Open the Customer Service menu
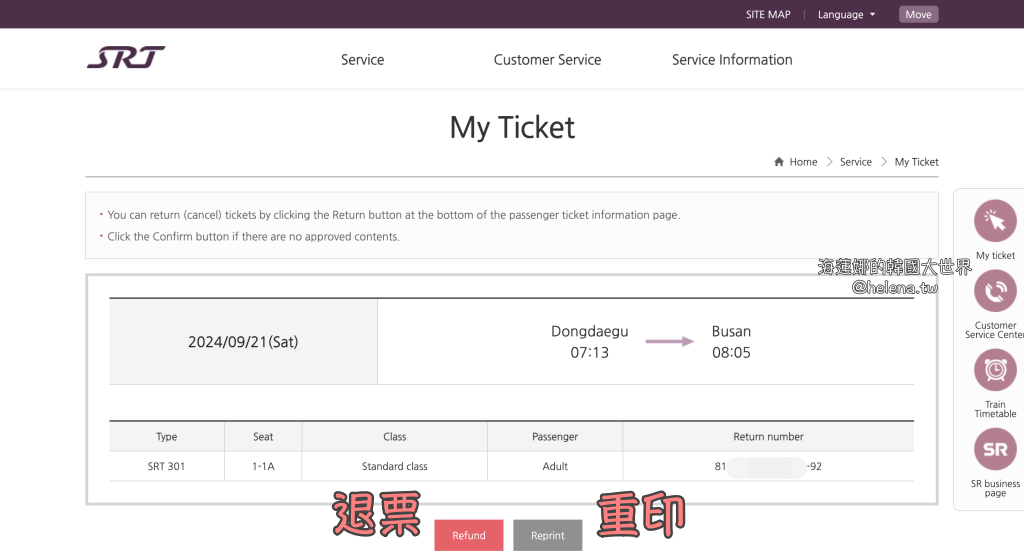This screenshot has height=553, width=1024. tap(547, 60)
